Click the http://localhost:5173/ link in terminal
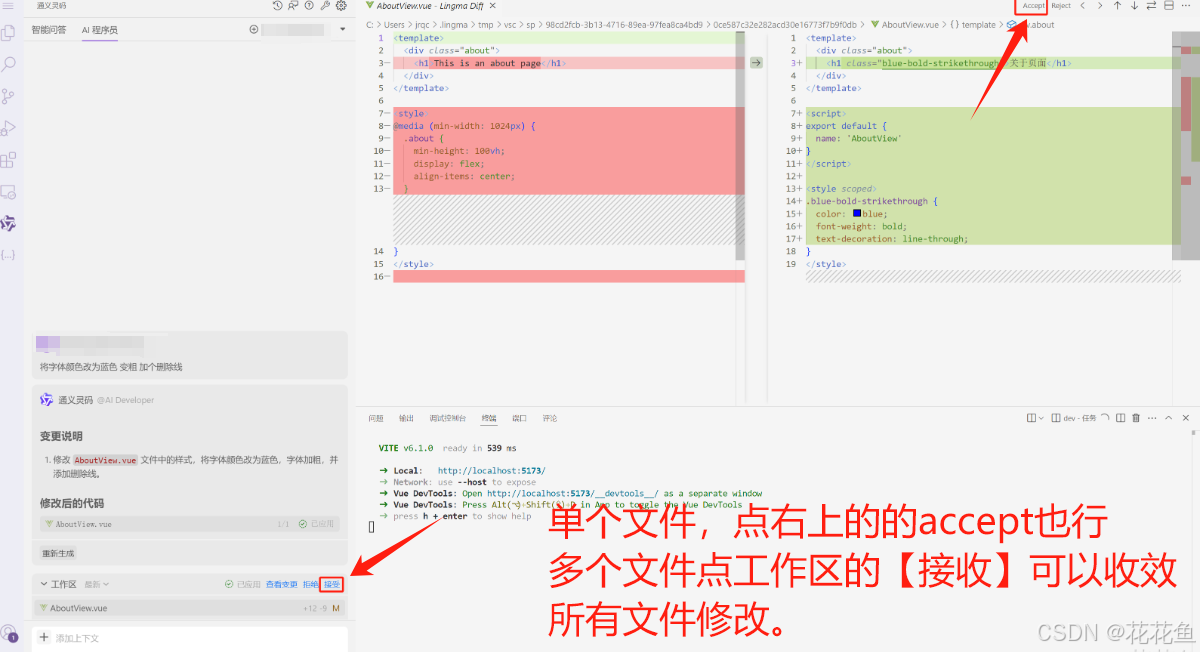This screenshot has width=1200, height=652. coord(492,470)
